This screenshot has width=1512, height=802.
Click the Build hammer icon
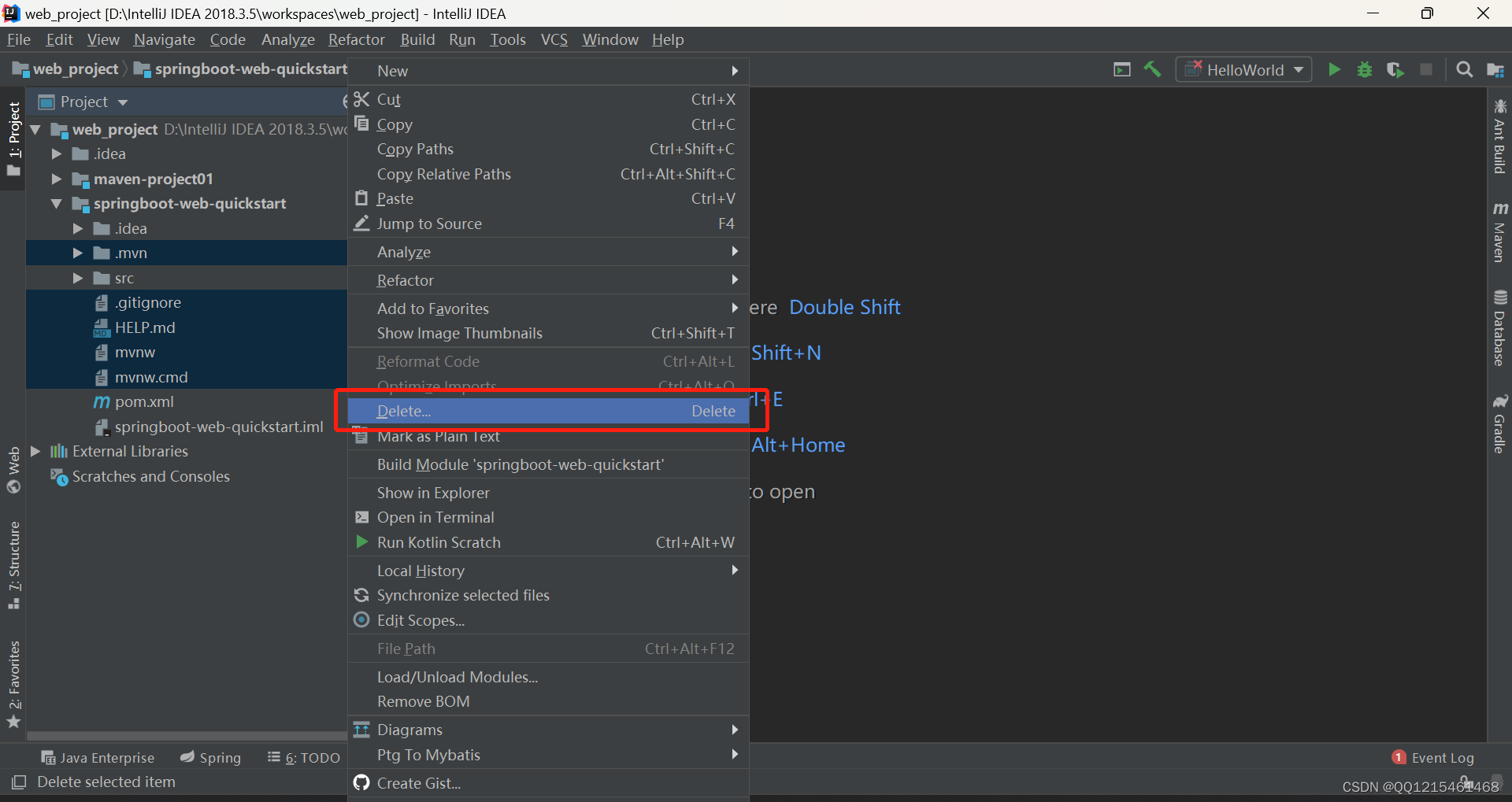[1153, 70]
